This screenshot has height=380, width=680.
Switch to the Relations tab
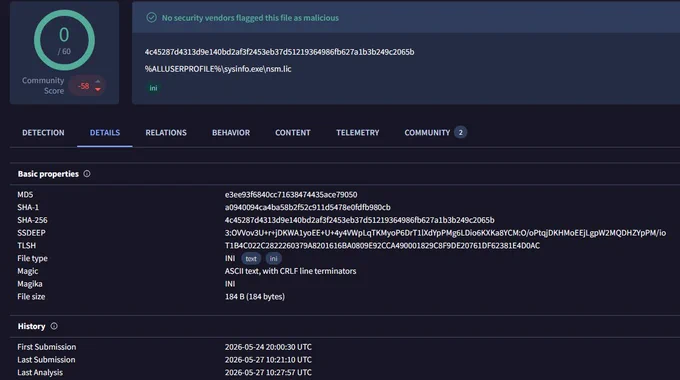pos(166,132)
